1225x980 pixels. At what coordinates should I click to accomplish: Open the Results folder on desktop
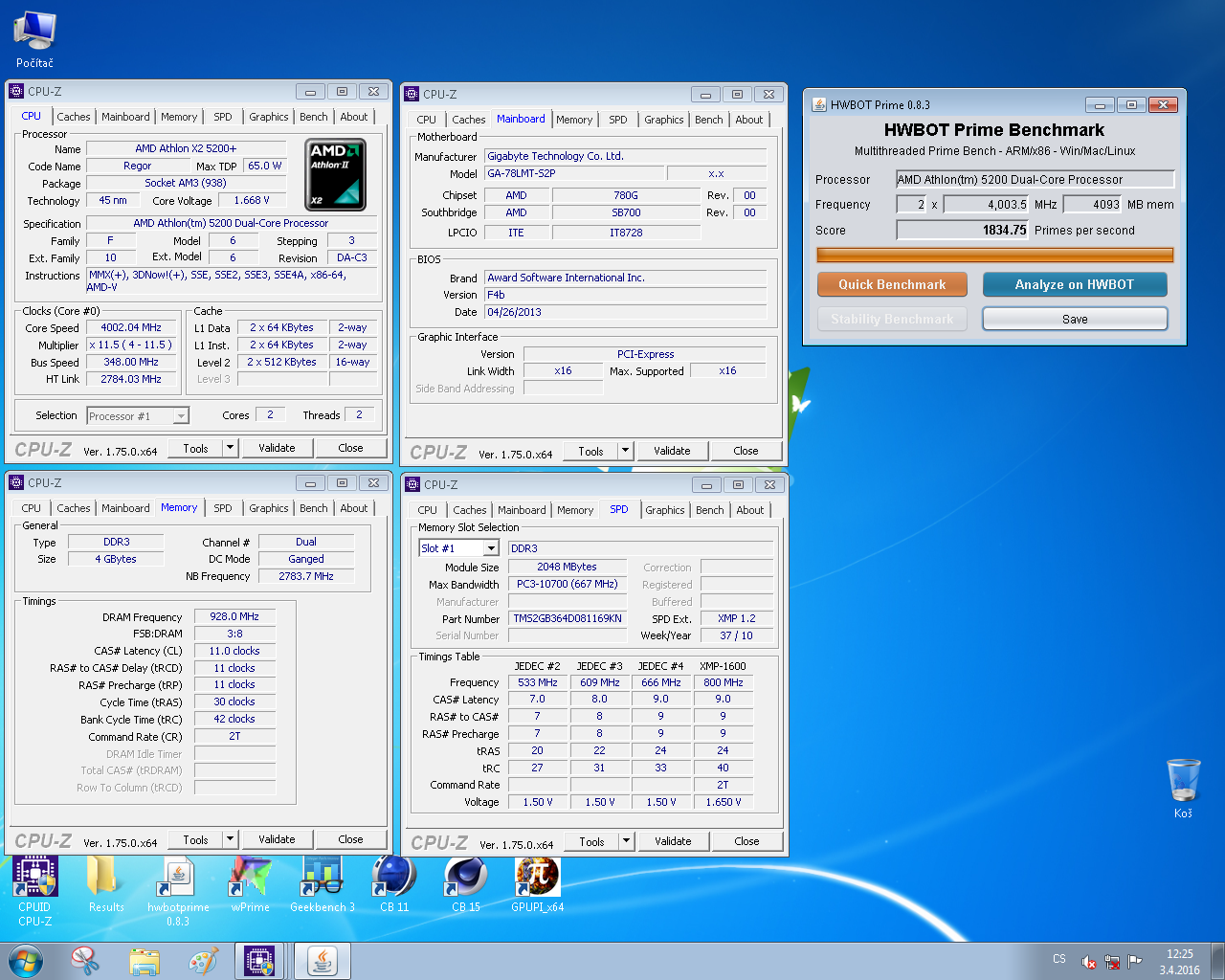pos(105,884)
